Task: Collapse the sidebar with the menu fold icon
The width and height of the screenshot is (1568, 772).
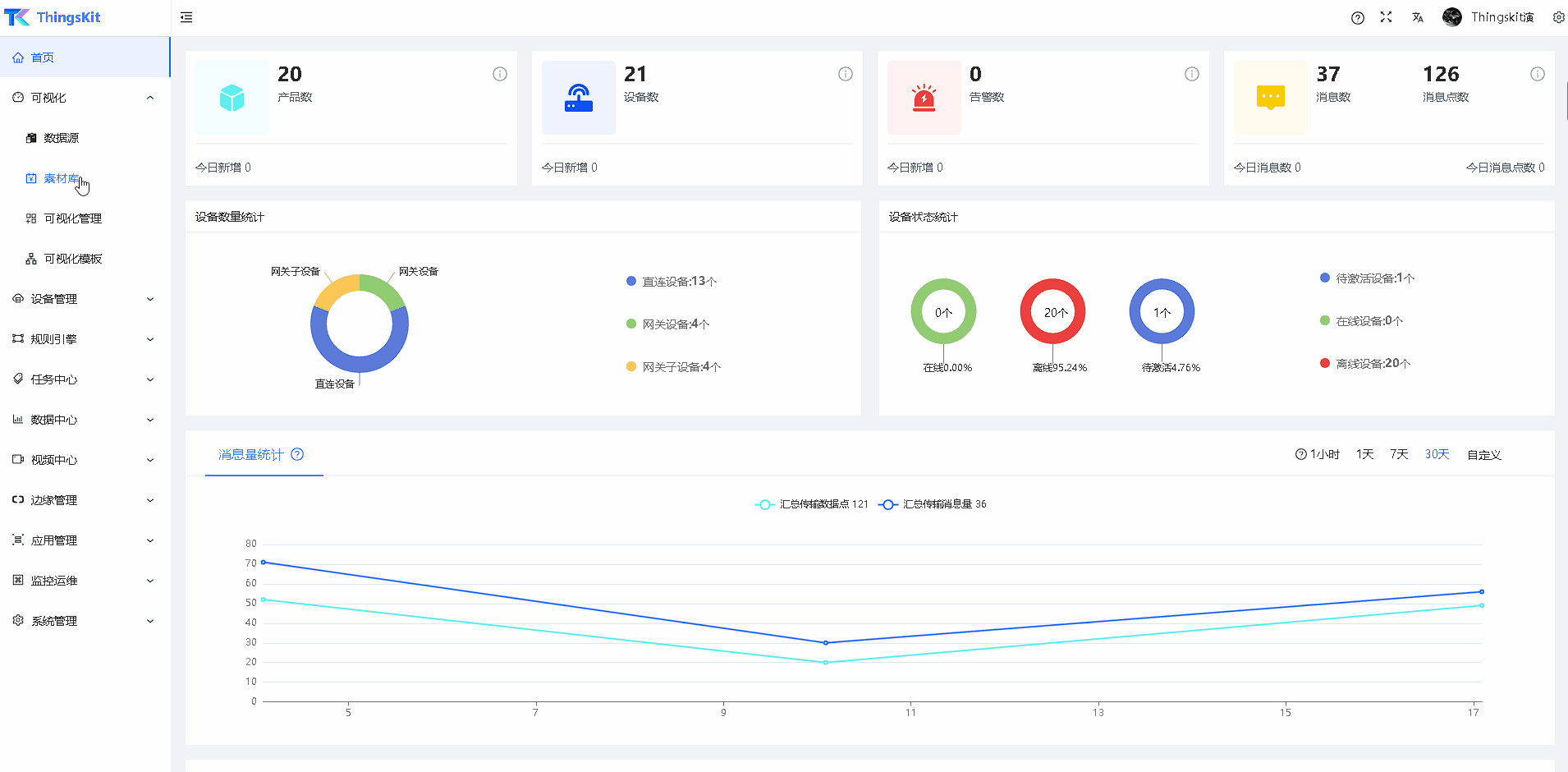Action: tap(186, 17)
